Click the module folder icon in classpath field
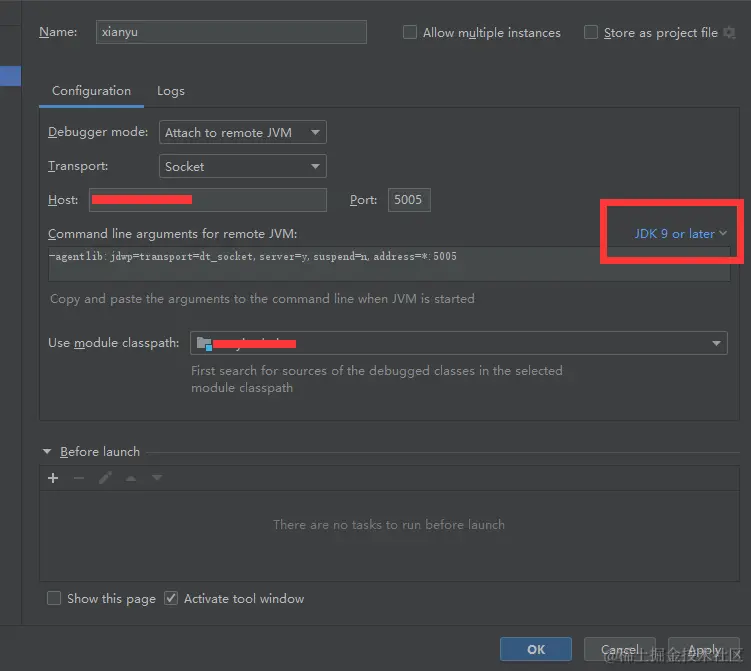The width and height of the screenshot is (751, 671). point(204,343)
